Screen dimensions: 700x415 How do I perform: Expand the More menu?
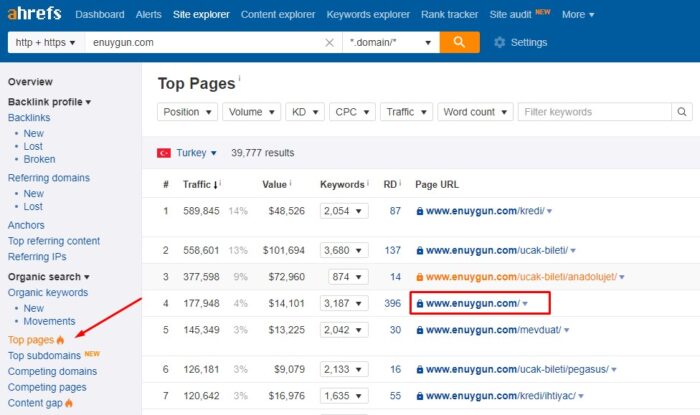pyautogui.click(x=578, y=15)
